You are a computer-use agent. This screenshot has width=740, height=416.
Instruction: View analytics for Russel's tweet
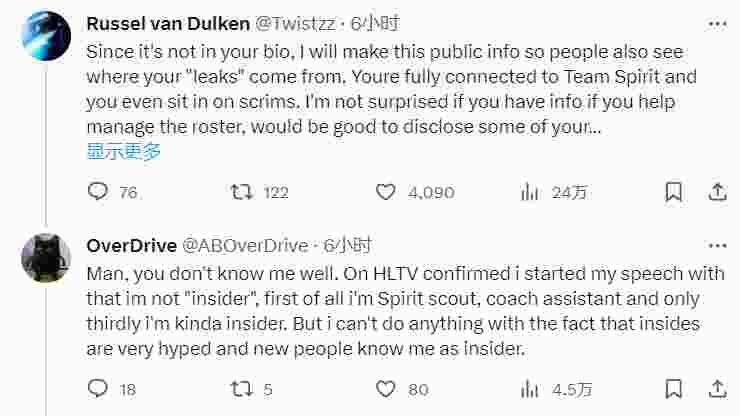pos(530,192)
